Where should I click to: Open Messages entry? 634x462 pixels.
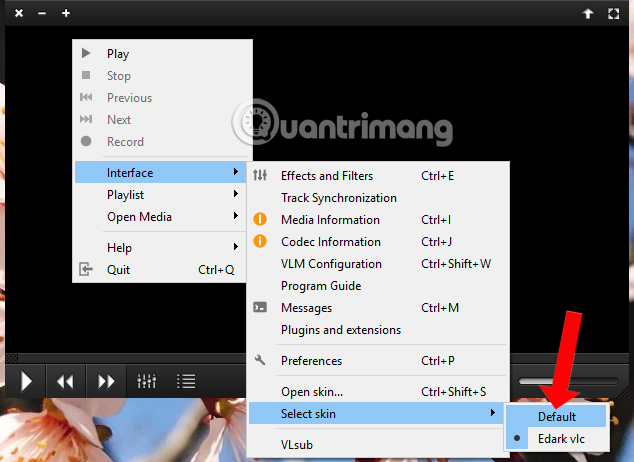tap(378, 308)
